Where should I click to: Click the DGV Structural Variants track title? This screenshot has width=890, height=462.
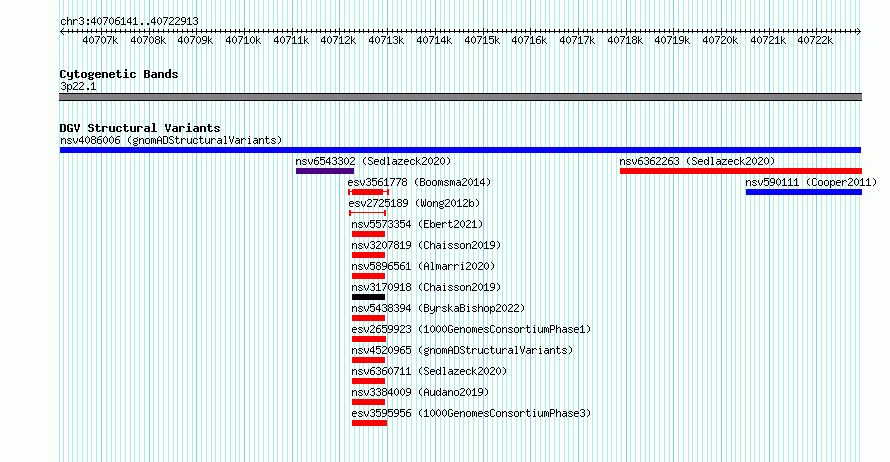(140, 128)
